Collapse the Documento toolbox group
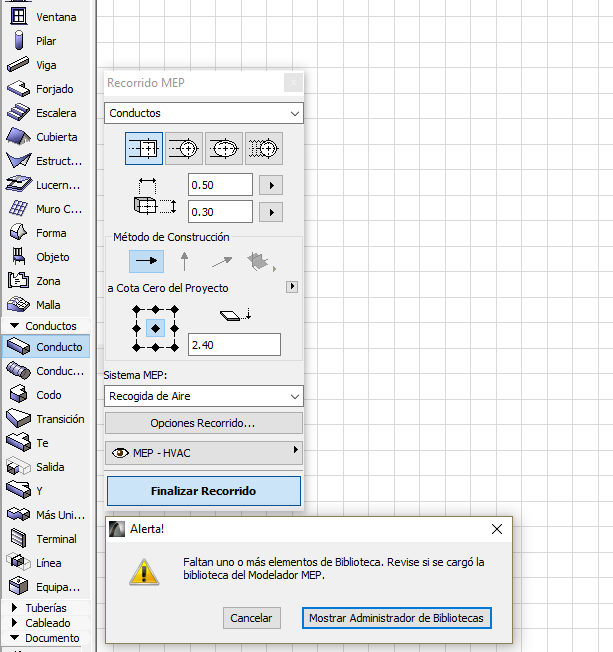The width and height of the screenshot is (613, 652). (x=15, y=637)
